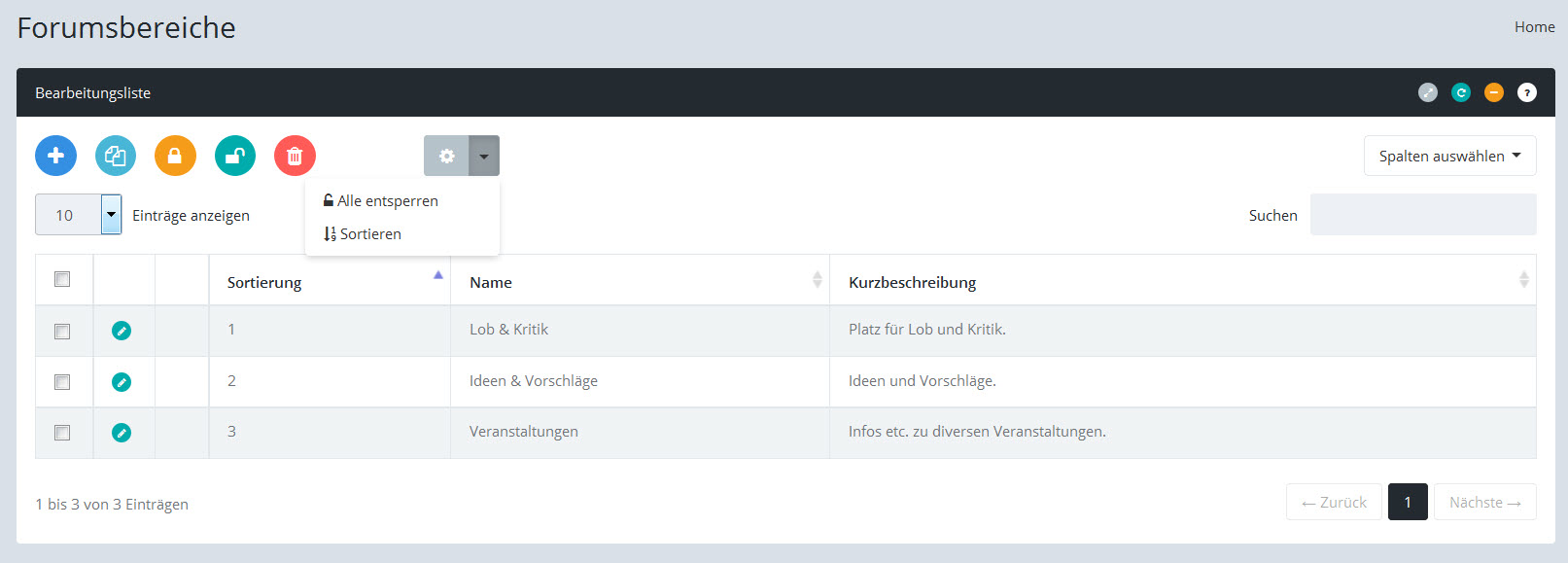Edit the Lob & Kritik entry
This screenshot has height=563, width=1568.
tap(122, 331)
